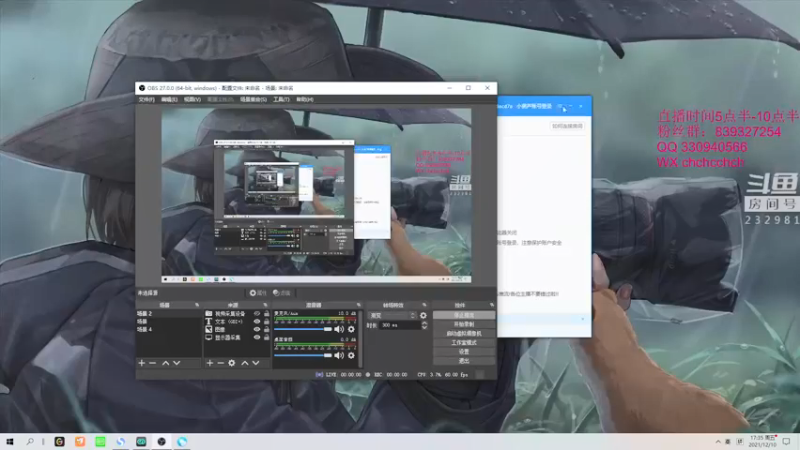Select scene 场景 2 in scene list
The width and height of the screenshot is (800, 450).
point(168,314)
